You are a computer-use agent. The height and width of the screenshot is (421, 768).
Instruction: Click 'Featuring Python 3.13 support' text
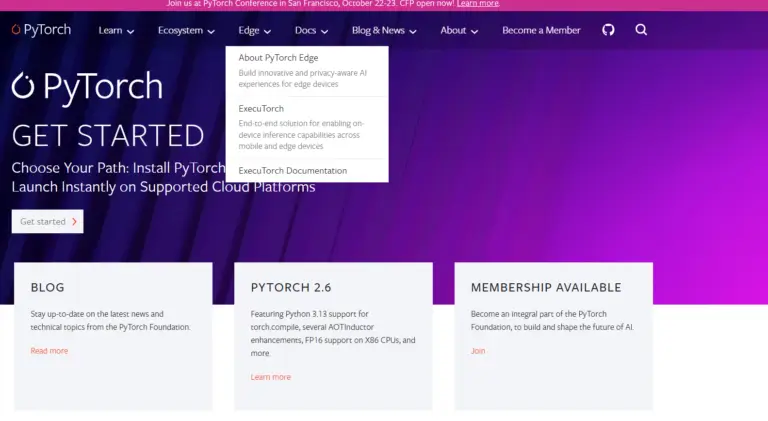(x=333, y=333)
